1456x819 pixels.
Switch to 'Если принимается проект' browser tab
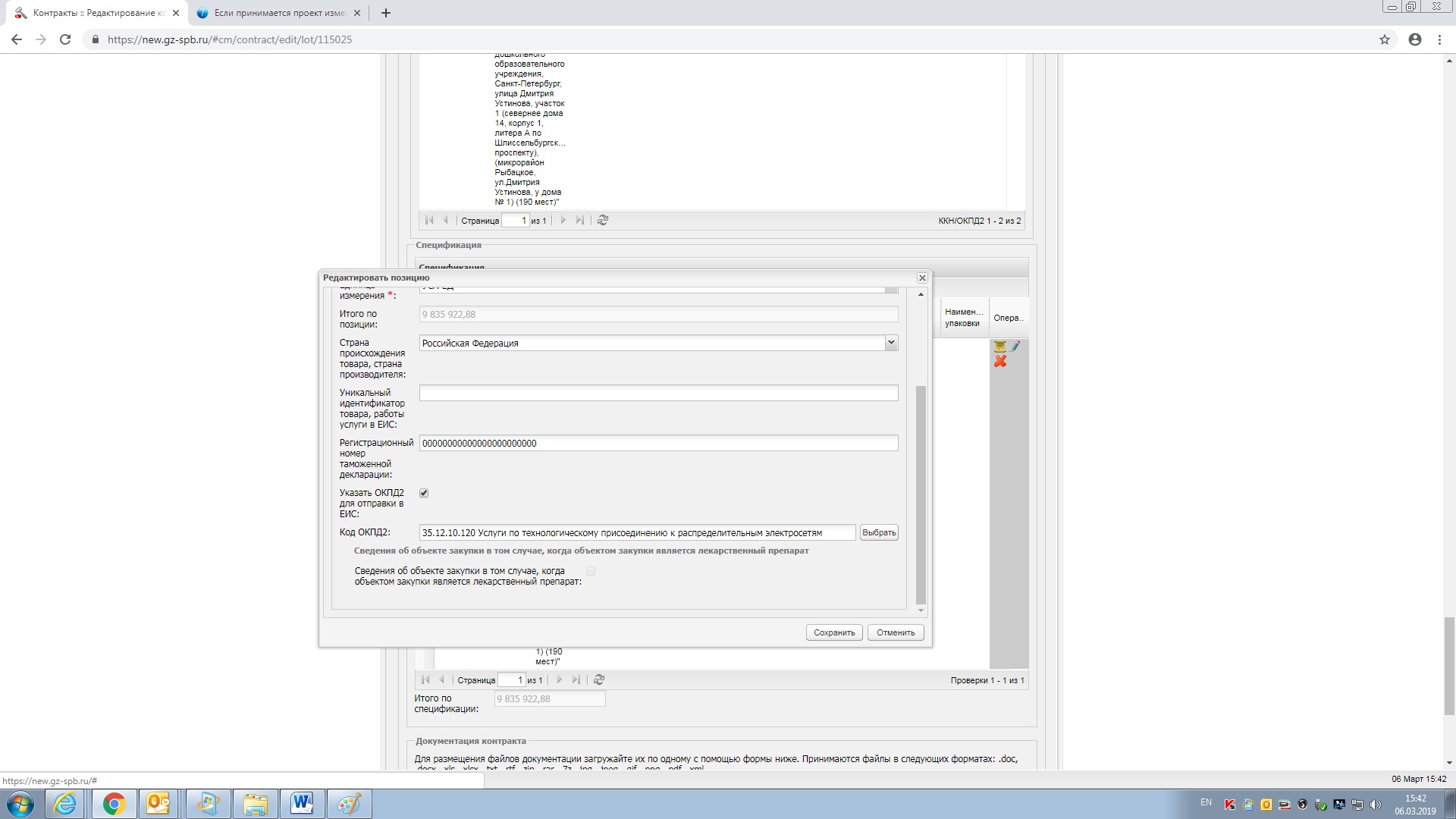click(279, 13)
